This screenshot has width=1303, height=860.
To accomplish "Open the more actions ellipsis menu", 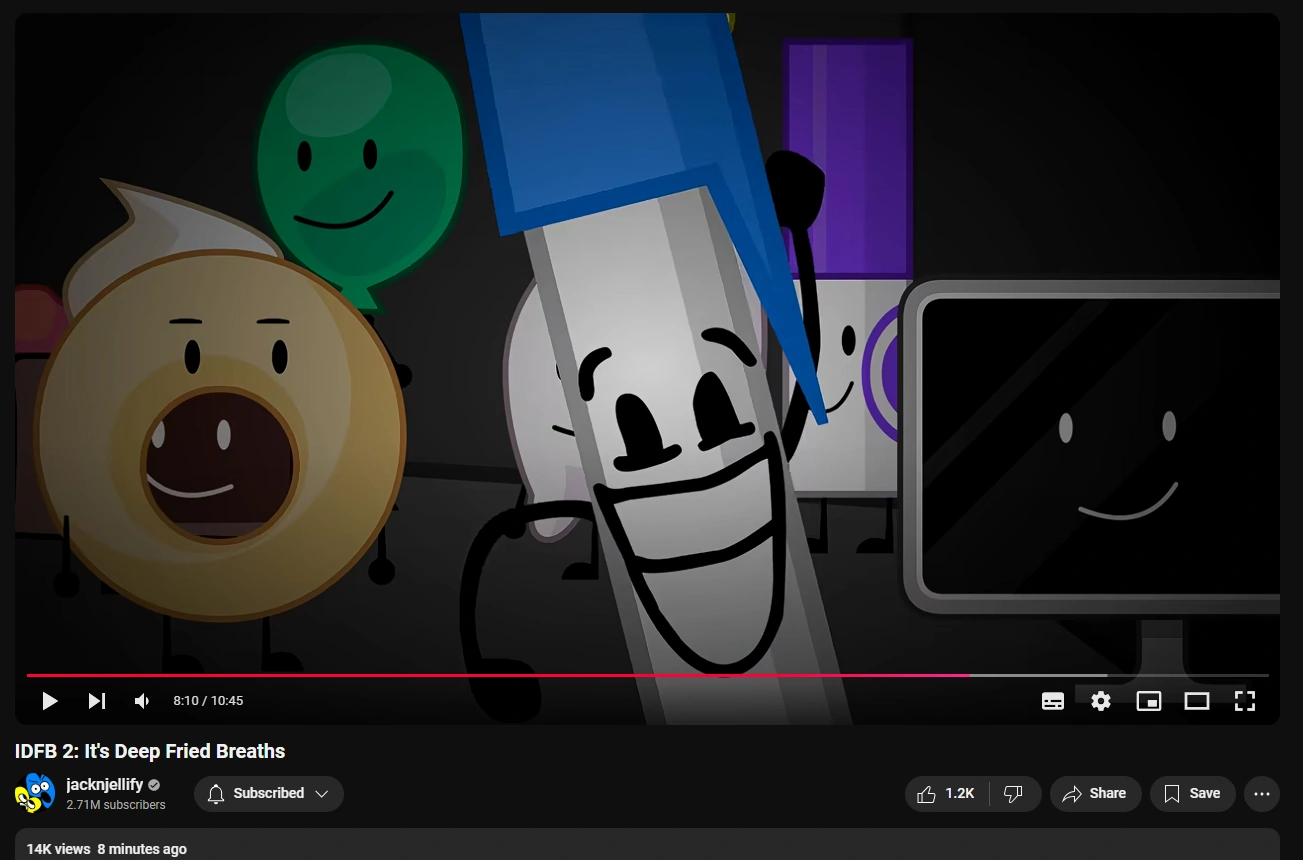I will tap(1262, 793).
